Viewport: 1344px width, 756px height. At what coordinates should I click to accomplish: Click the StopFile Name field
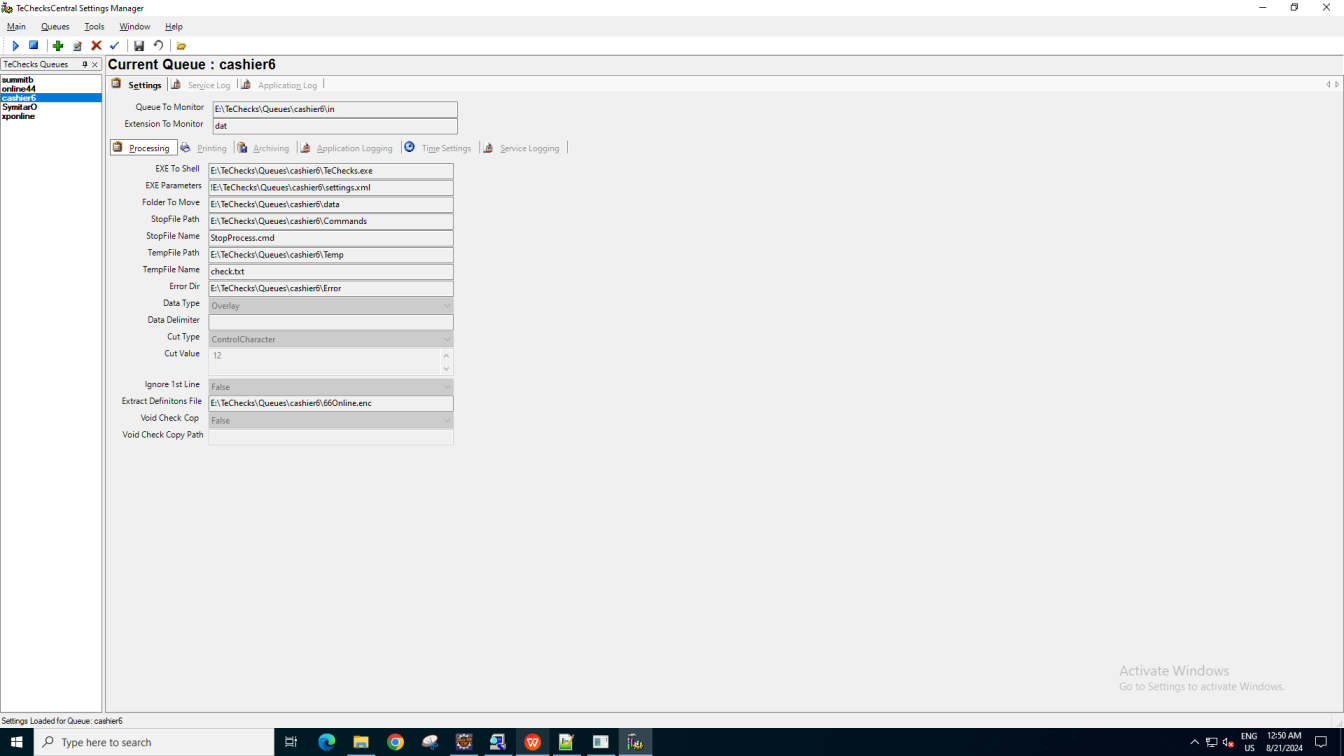[331, 238]
